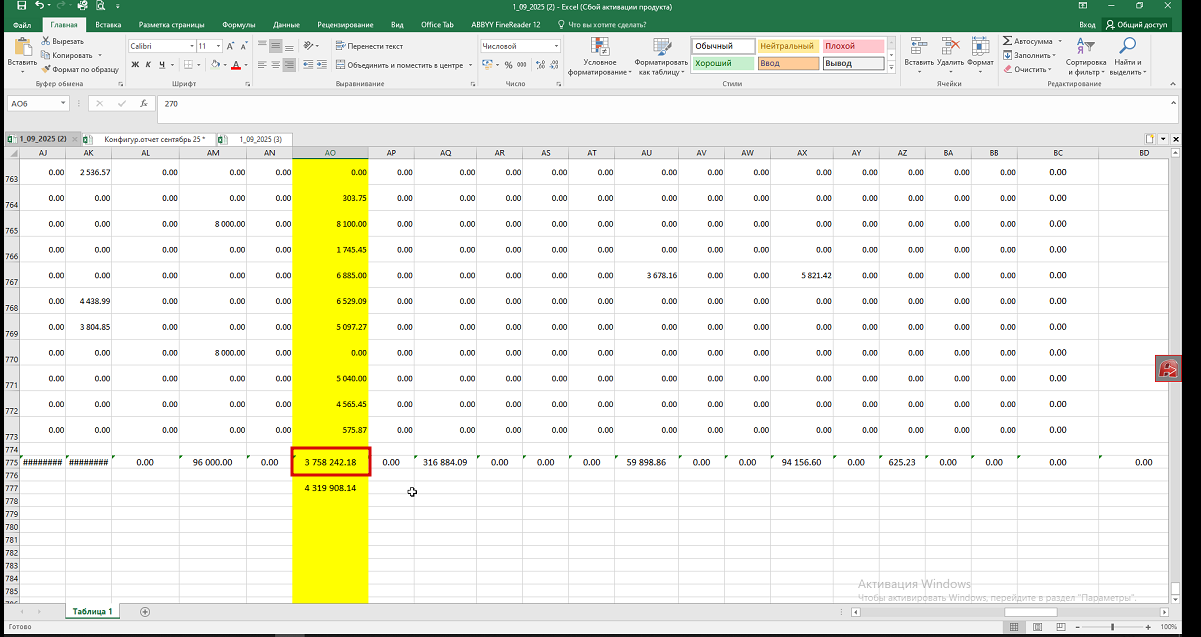Click the Find and Select magnifier icon
Image resolution: width=1201 pixels, height=637 pixels.
tap(1127, 46)
